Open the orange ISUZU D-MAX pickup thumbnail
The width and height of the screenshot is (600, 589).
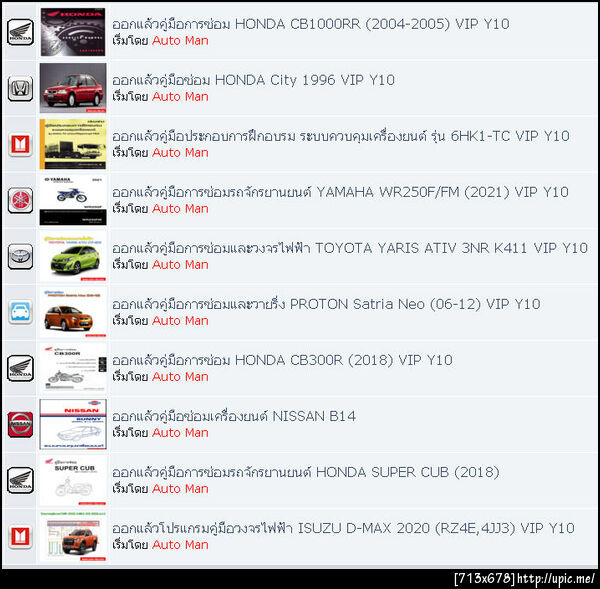(x=73, y=536)
